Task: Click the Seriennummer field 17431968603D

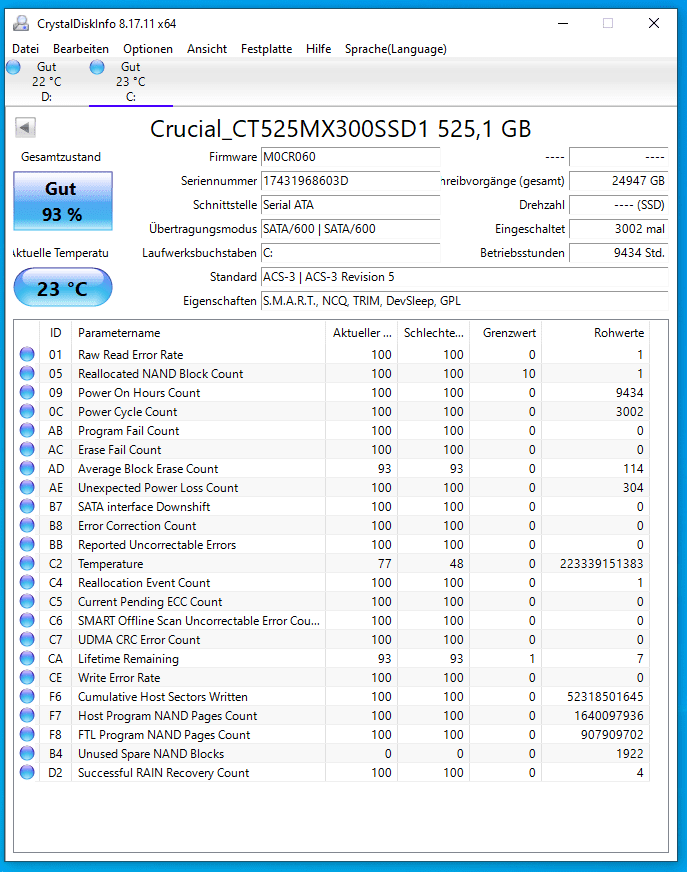Action: (x=350, y=181)
